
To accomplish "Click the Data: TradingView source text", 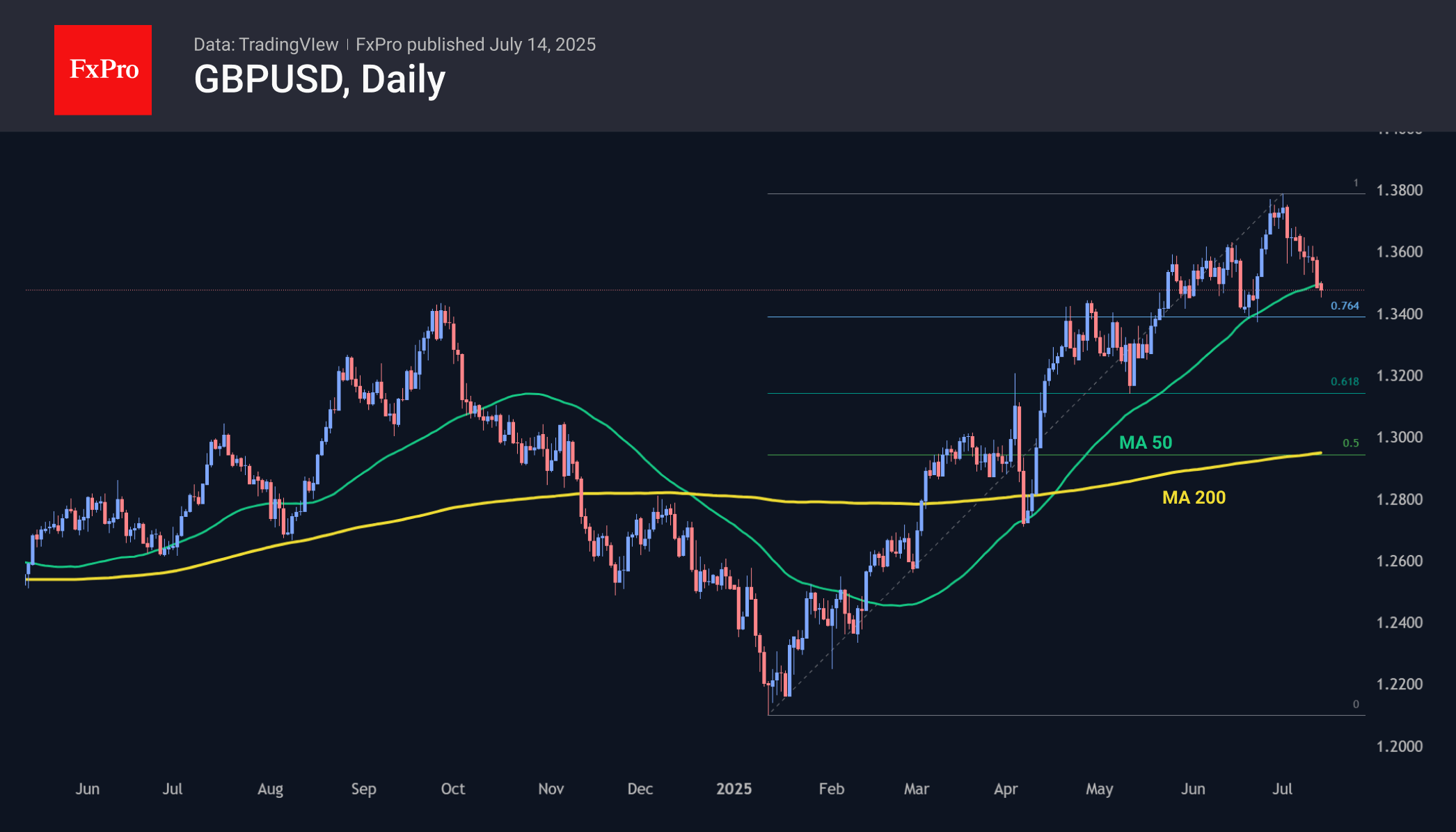I will (x=266, y=45).
